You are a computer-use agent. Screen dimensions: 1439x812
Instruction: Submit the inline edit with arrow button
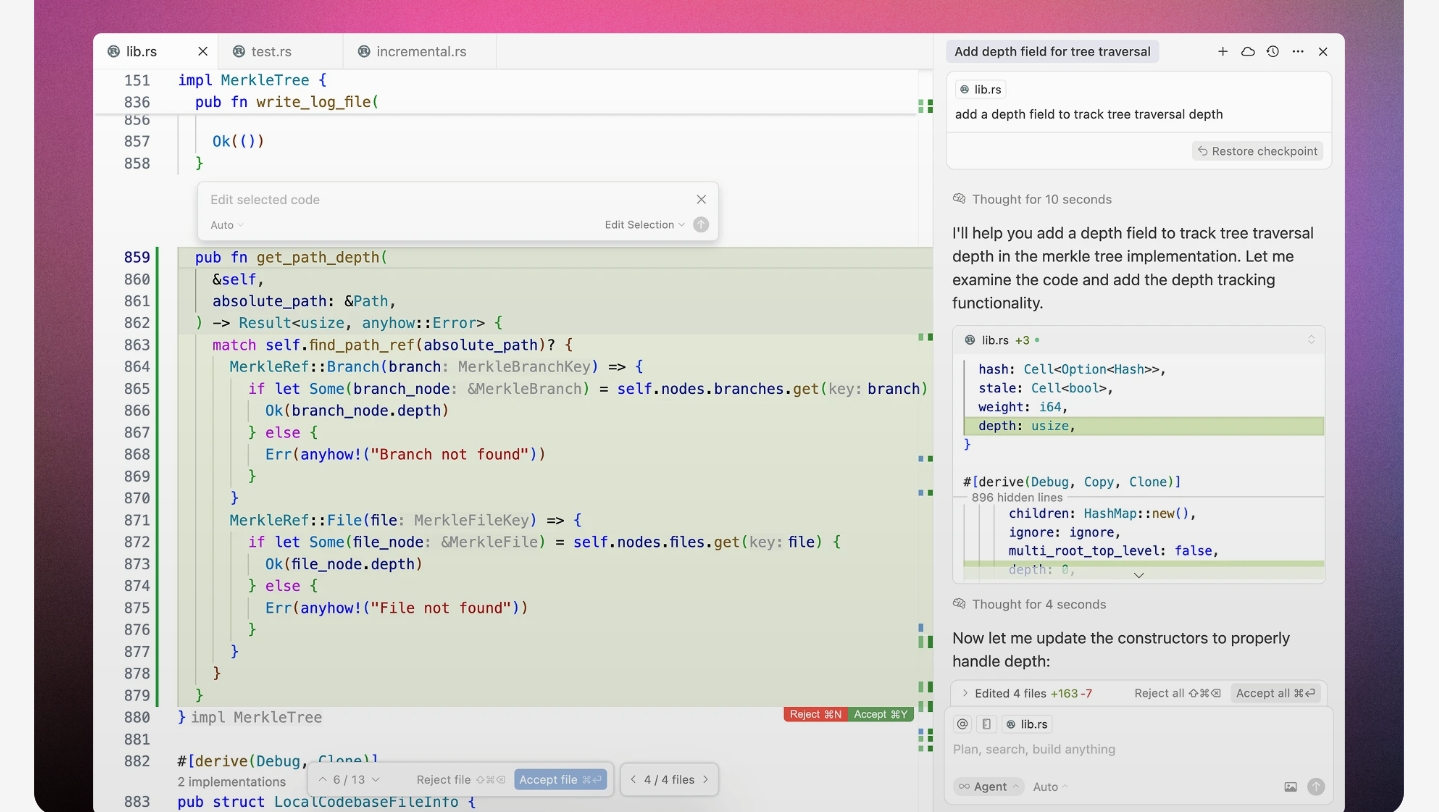point(701,225)
